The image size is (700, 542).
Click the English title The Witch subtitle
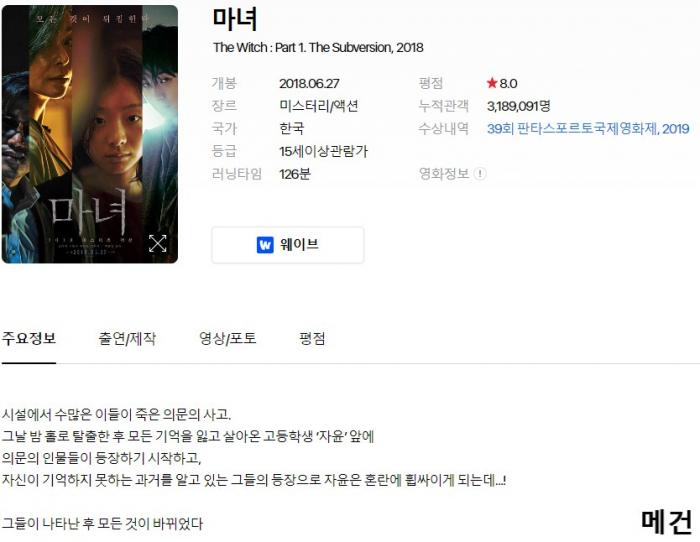[318, 47]
